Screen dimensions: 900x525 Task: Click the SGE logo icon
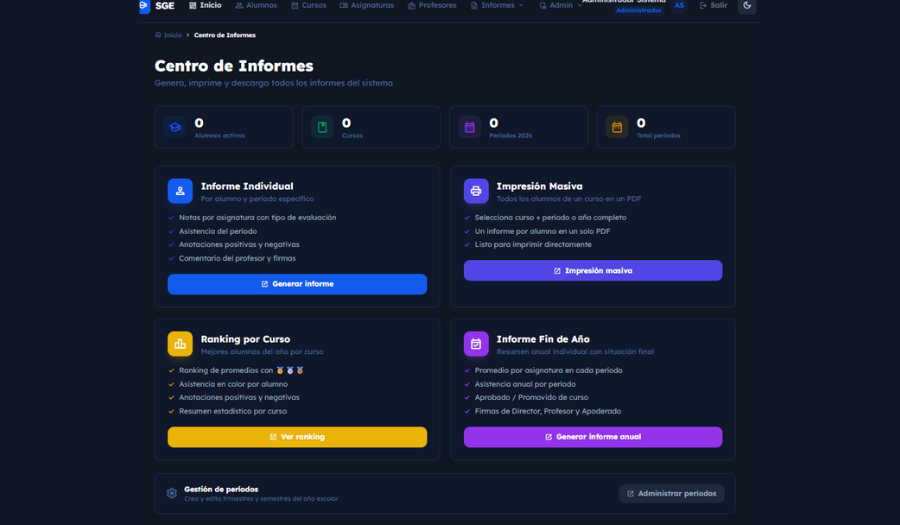(x=144, y=6)
